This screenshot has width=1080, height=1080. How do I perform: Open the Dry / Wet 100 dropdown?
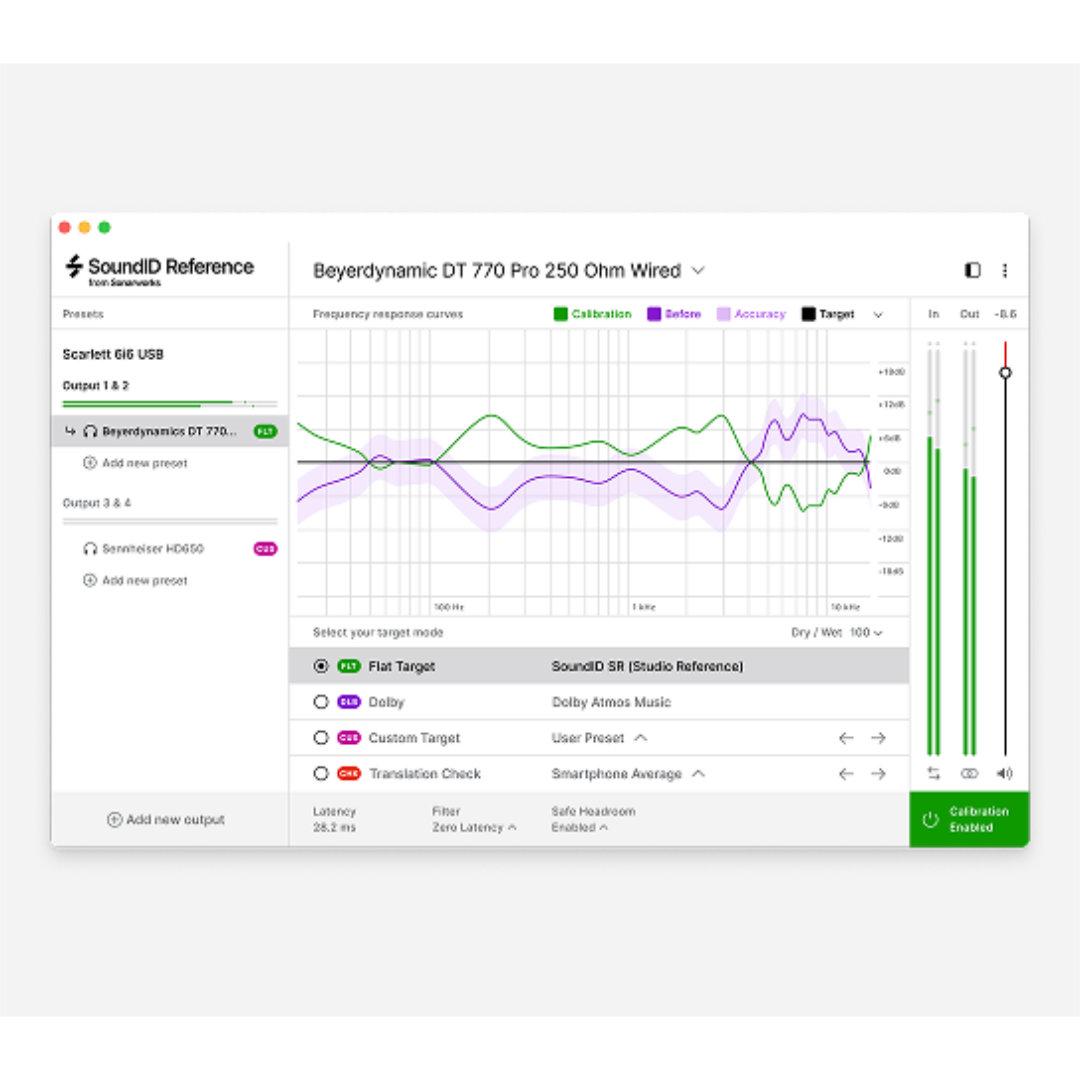(x=866, y=632)
